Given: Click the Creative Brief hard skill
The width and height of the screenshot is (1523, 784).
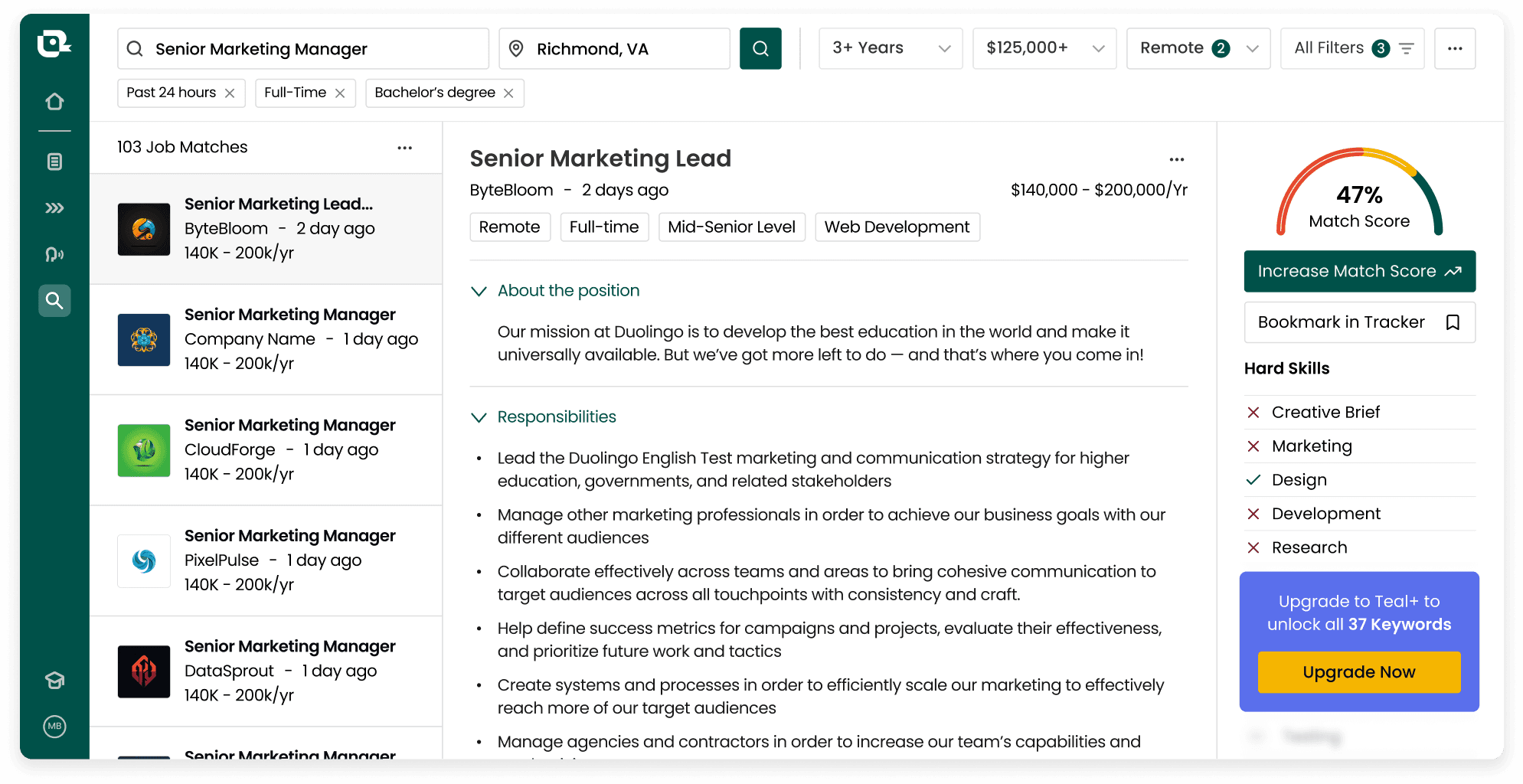Looking at the screenshot, I should pyautogui.click(x=1360, y=413).
